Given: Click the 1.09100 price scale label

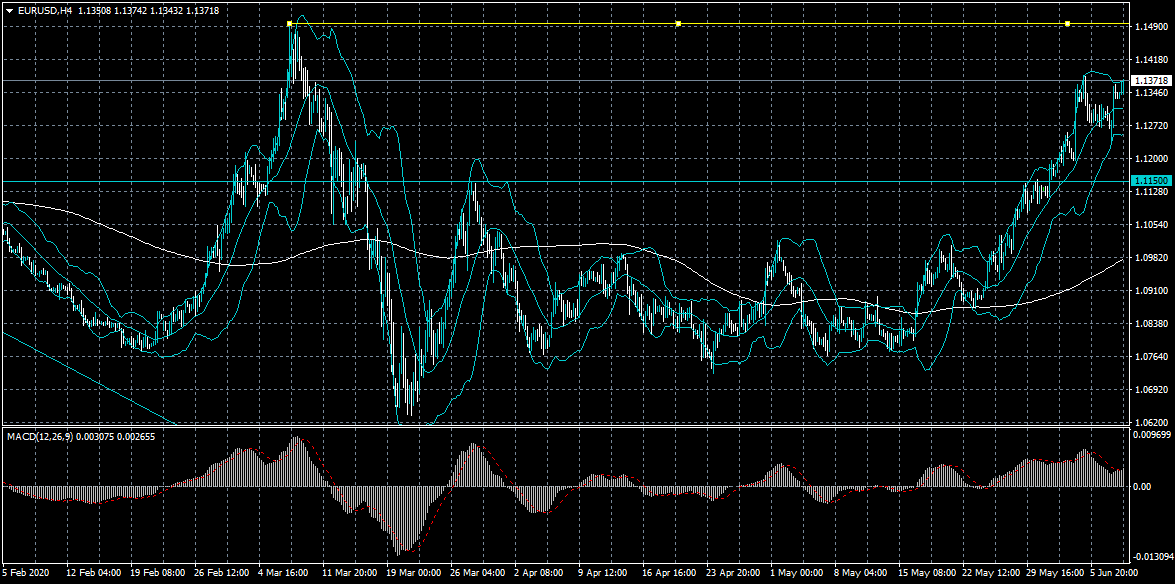Looking at the screenshot, I should (x=1149, y=291).
